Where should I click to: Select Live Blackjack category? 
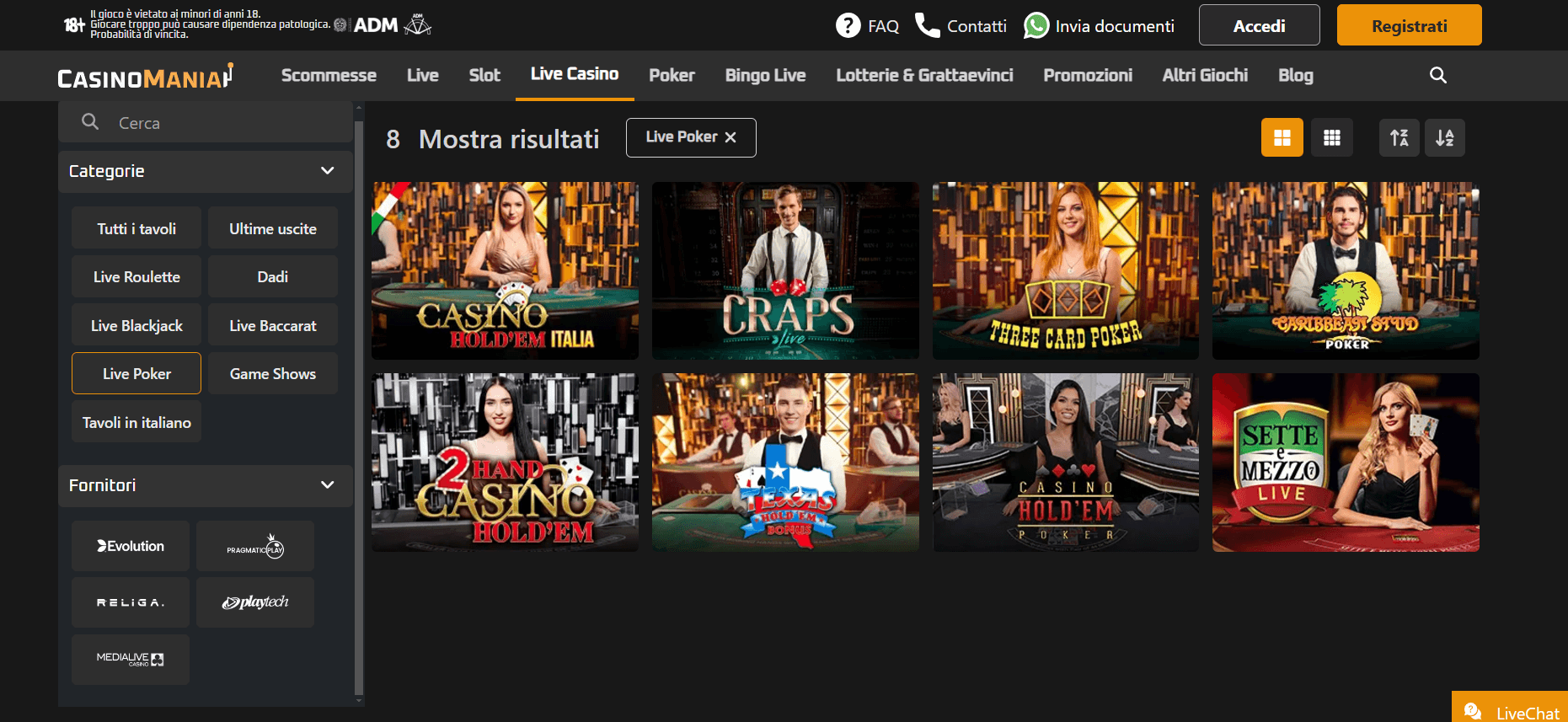click(x=136, y=325)
